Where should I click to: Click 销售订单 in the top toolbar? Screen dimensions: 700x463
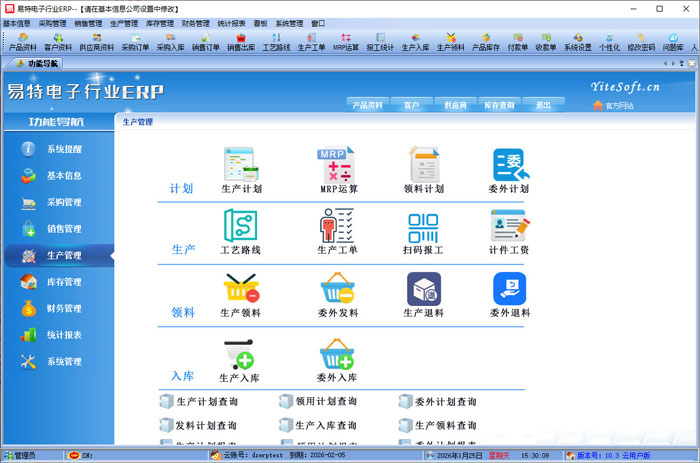click(x=205, y=42)
